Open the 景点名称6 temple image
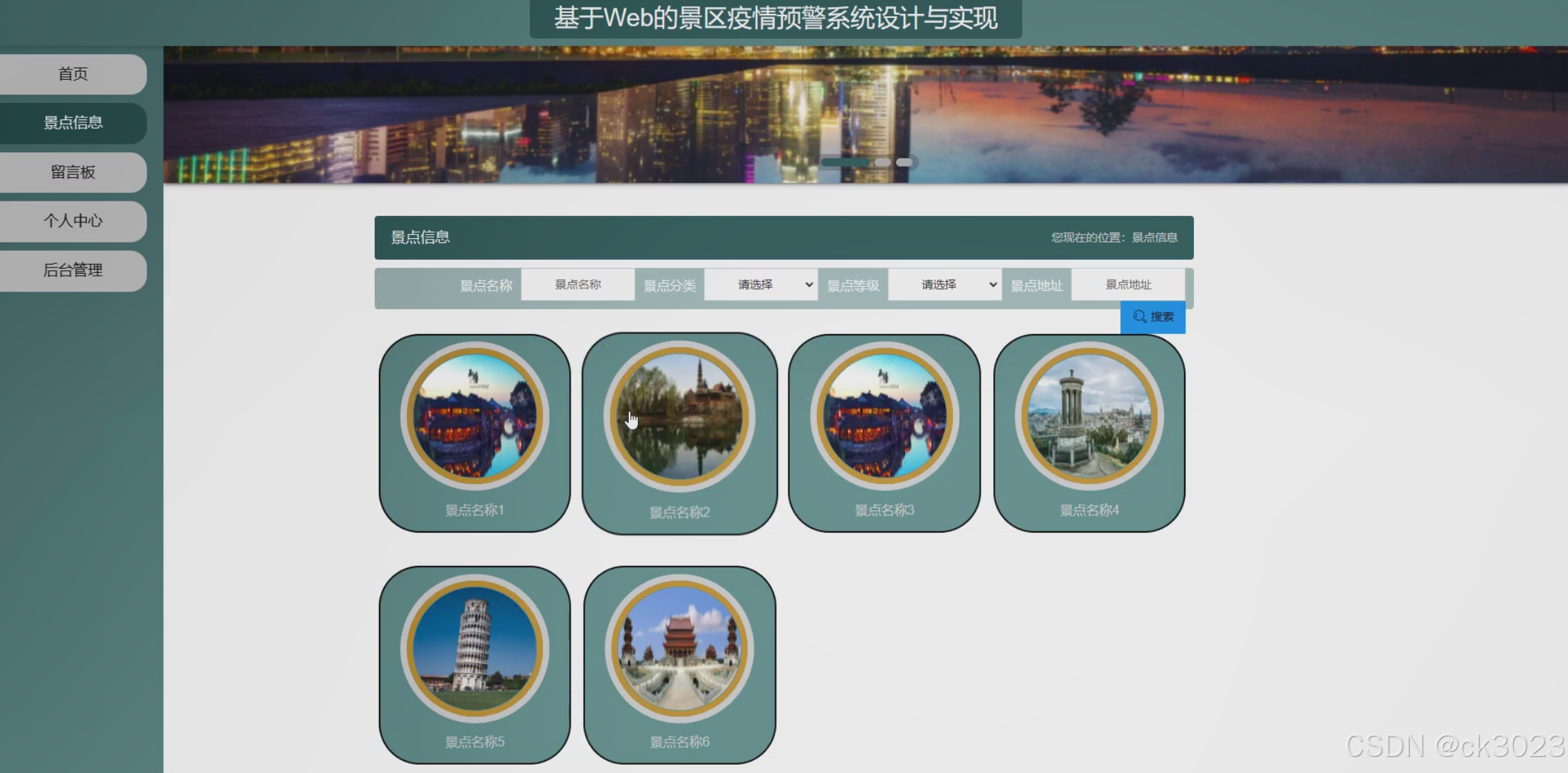1568x773 pixels. tap(680, 649)
